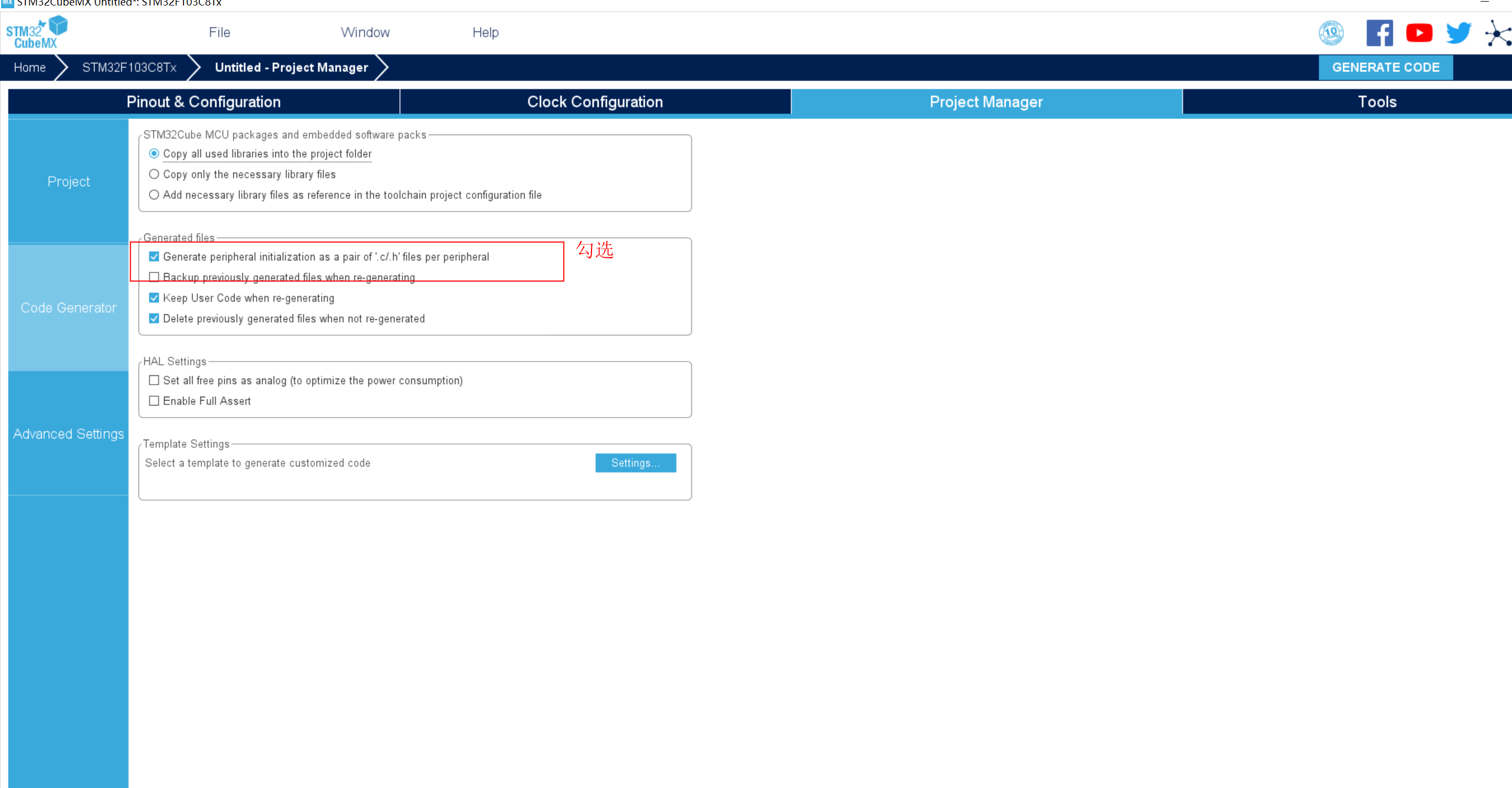1512x788 pixels.
Task: Open the Window menu
Action: 365,32
